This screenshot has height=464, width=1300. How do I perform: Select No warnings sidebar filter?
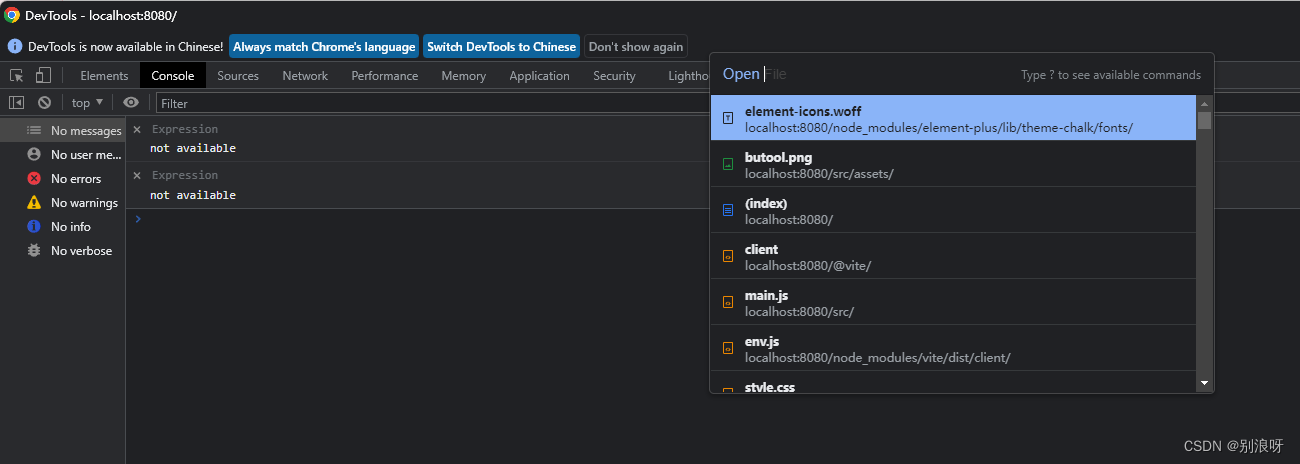coord(84,203)
